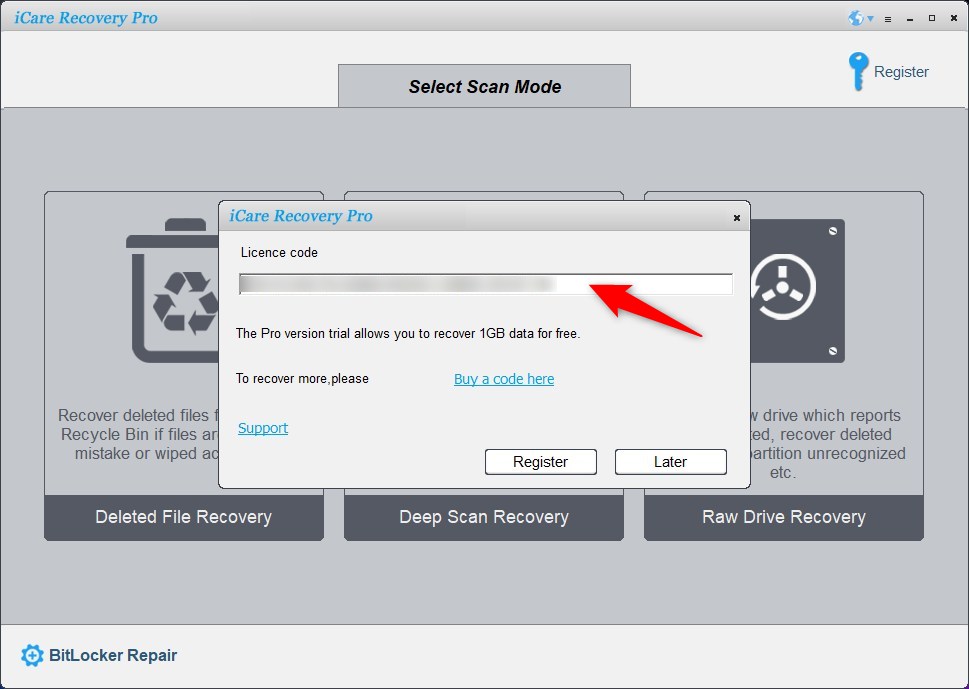Click the Later button
969x689 pixels.
671,462
